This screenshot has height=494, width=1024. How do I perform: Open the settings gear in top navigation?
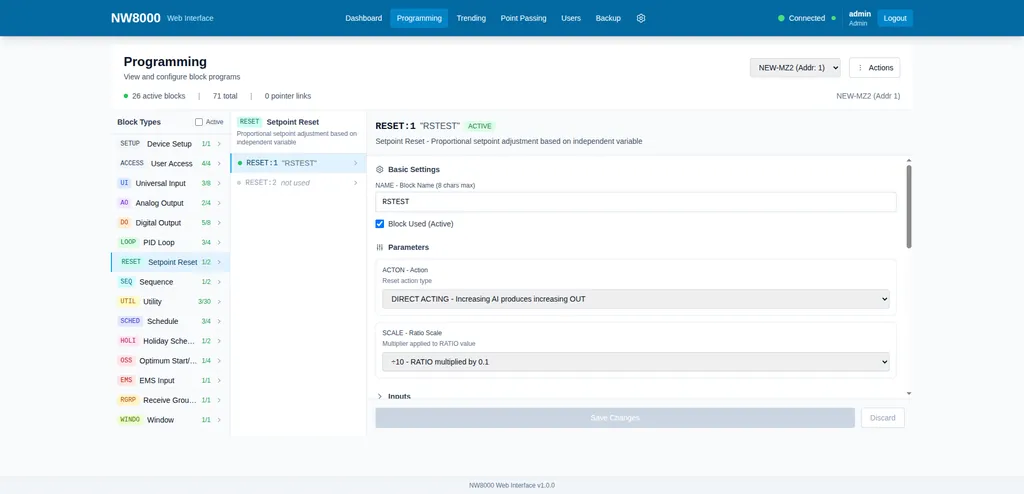641,18
